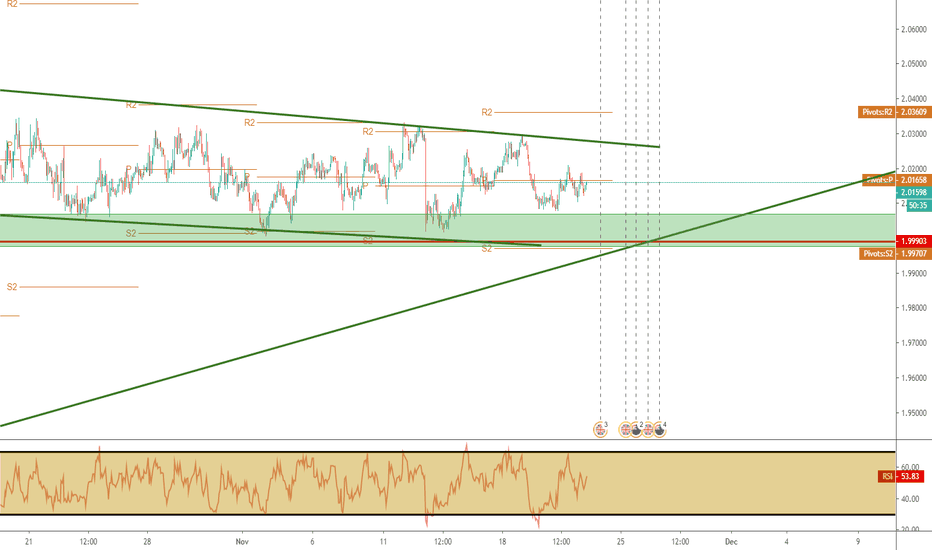Click the Dec label on the time axis
Image resolution: width=932 pixels, height=550 pixels.
click(x=729, y=541)
